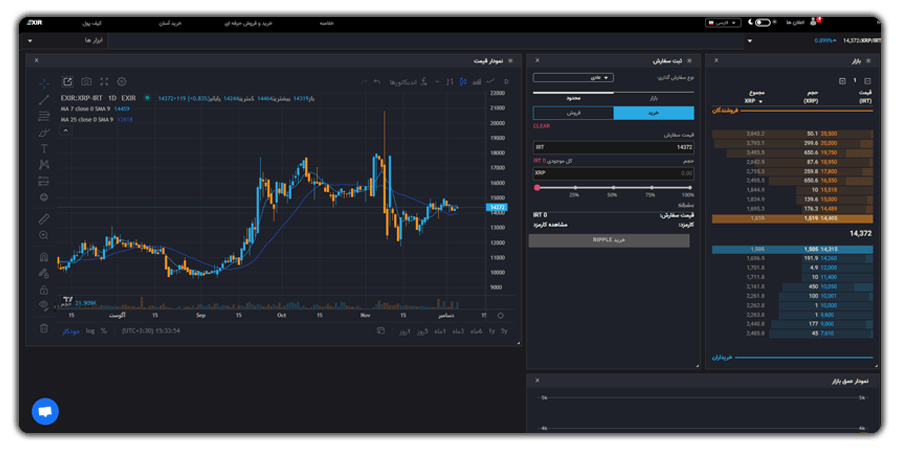
Task: Switch to the بازار market order tab
Action: [654, 99]
